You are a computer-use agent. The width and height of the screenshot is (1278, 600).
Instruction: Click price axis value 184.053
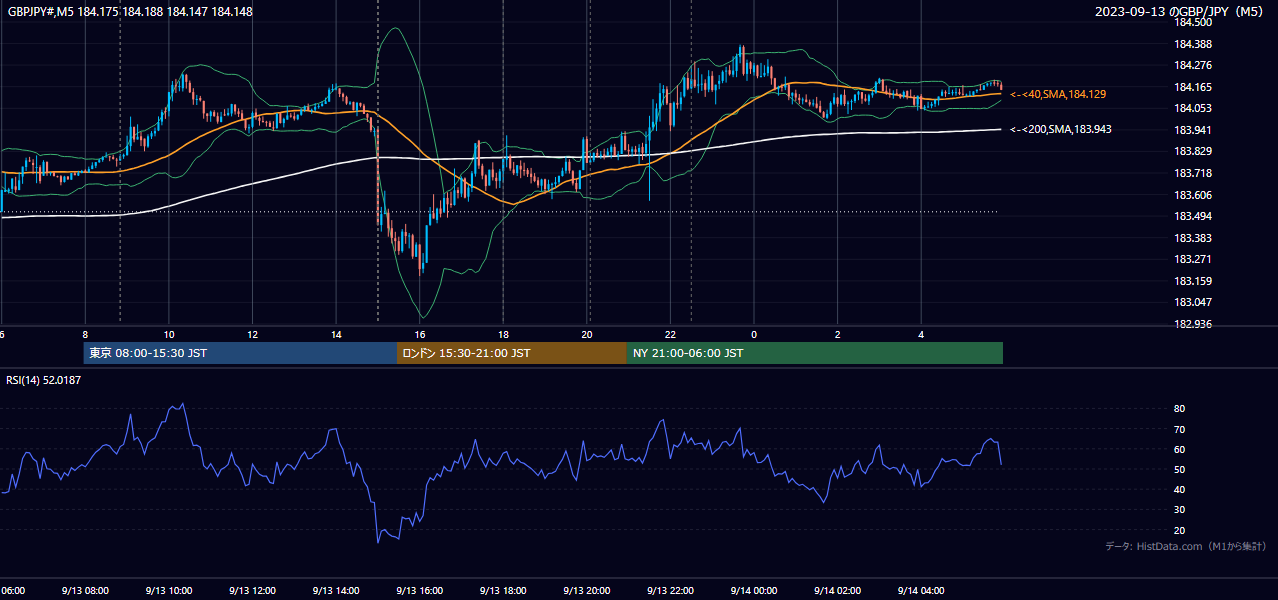pos(1193,108)
